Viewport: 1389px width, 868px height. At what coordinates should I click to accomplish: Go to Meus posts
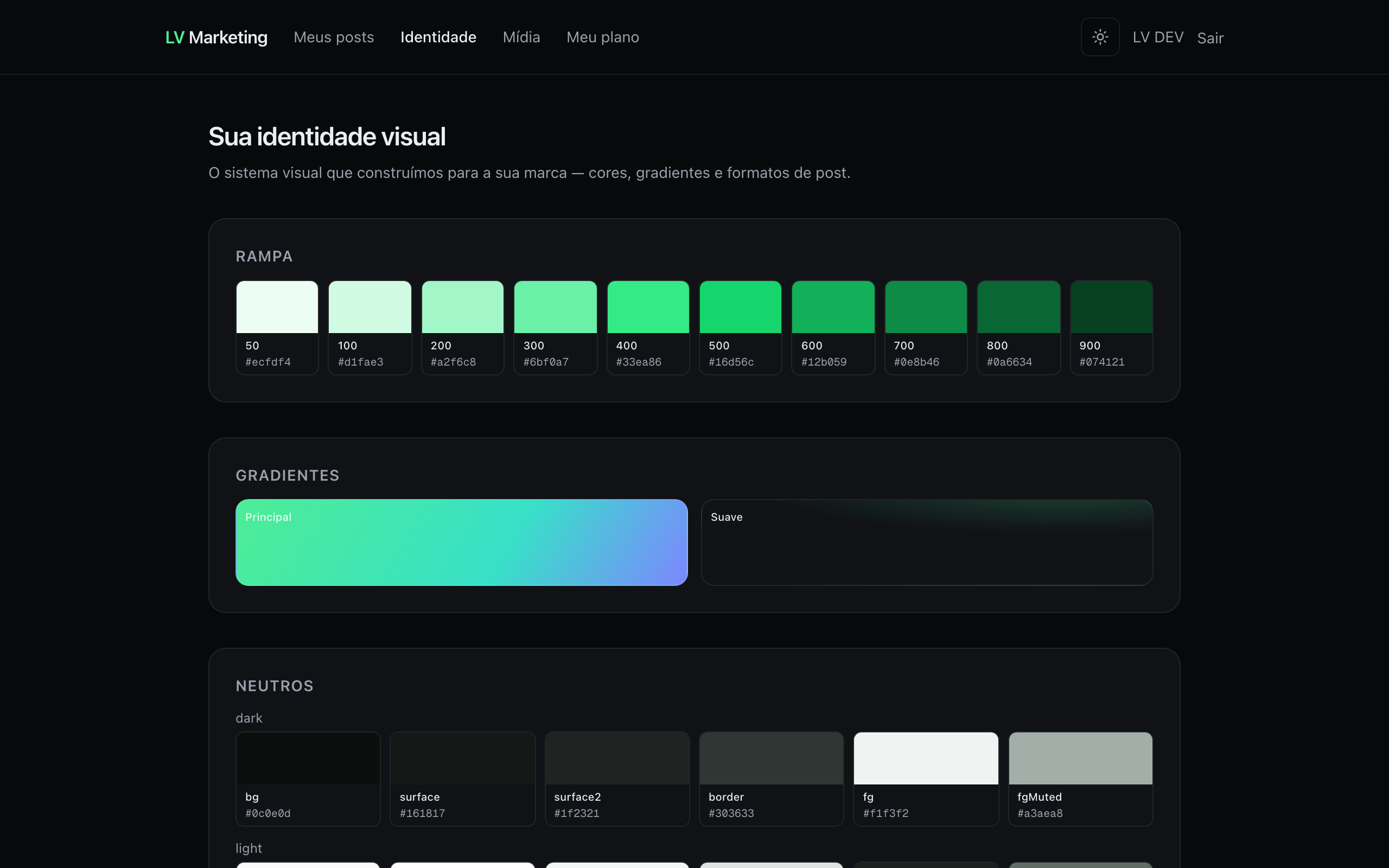(334, 37)
